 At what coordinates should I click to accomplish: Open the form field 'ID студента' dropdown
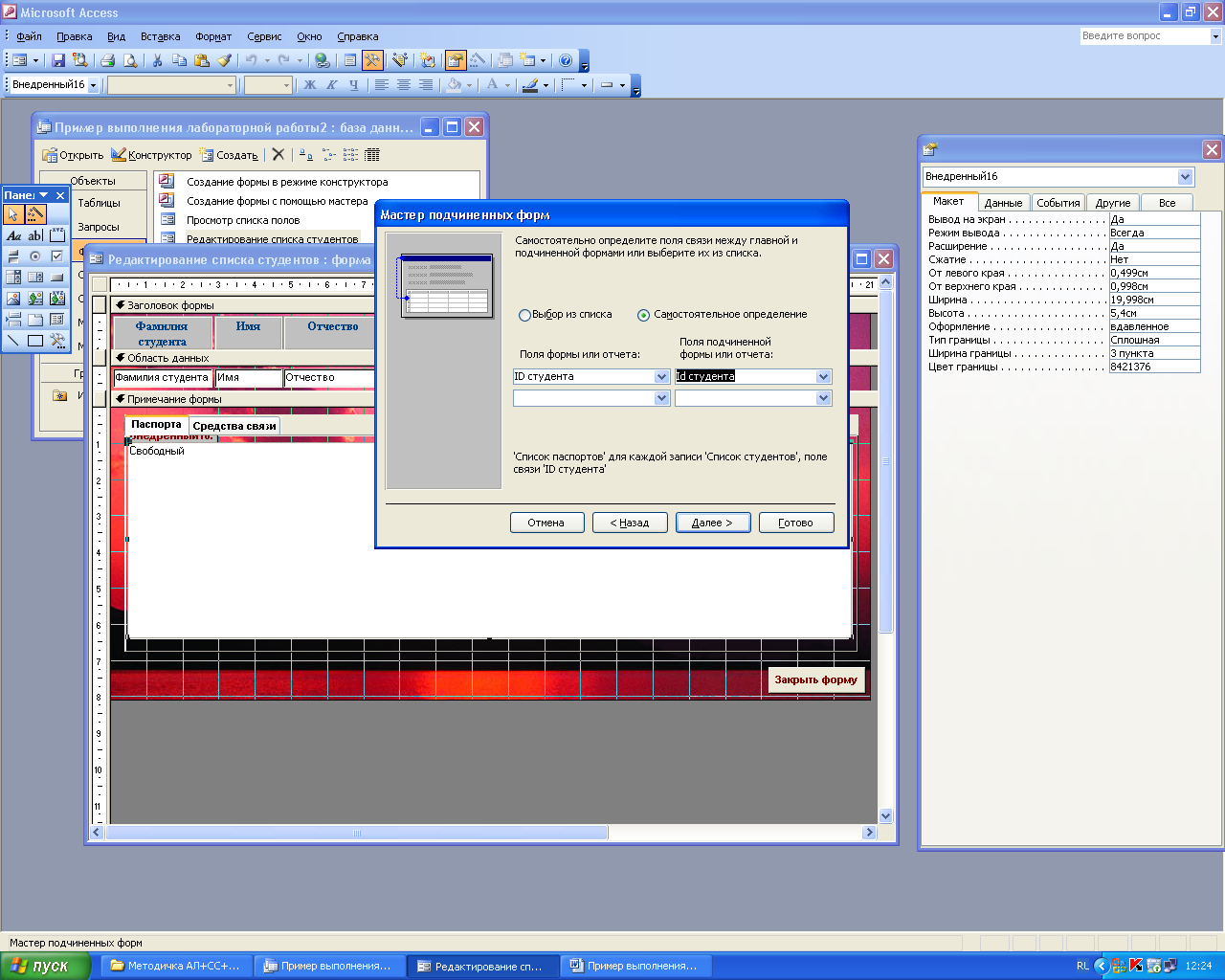click(x=661, y=377)
